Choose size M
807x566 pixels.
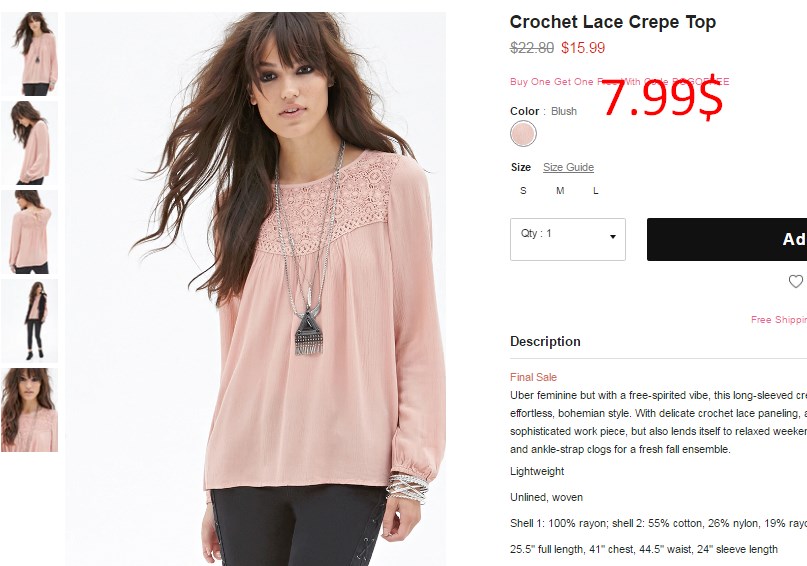[560, 191]
